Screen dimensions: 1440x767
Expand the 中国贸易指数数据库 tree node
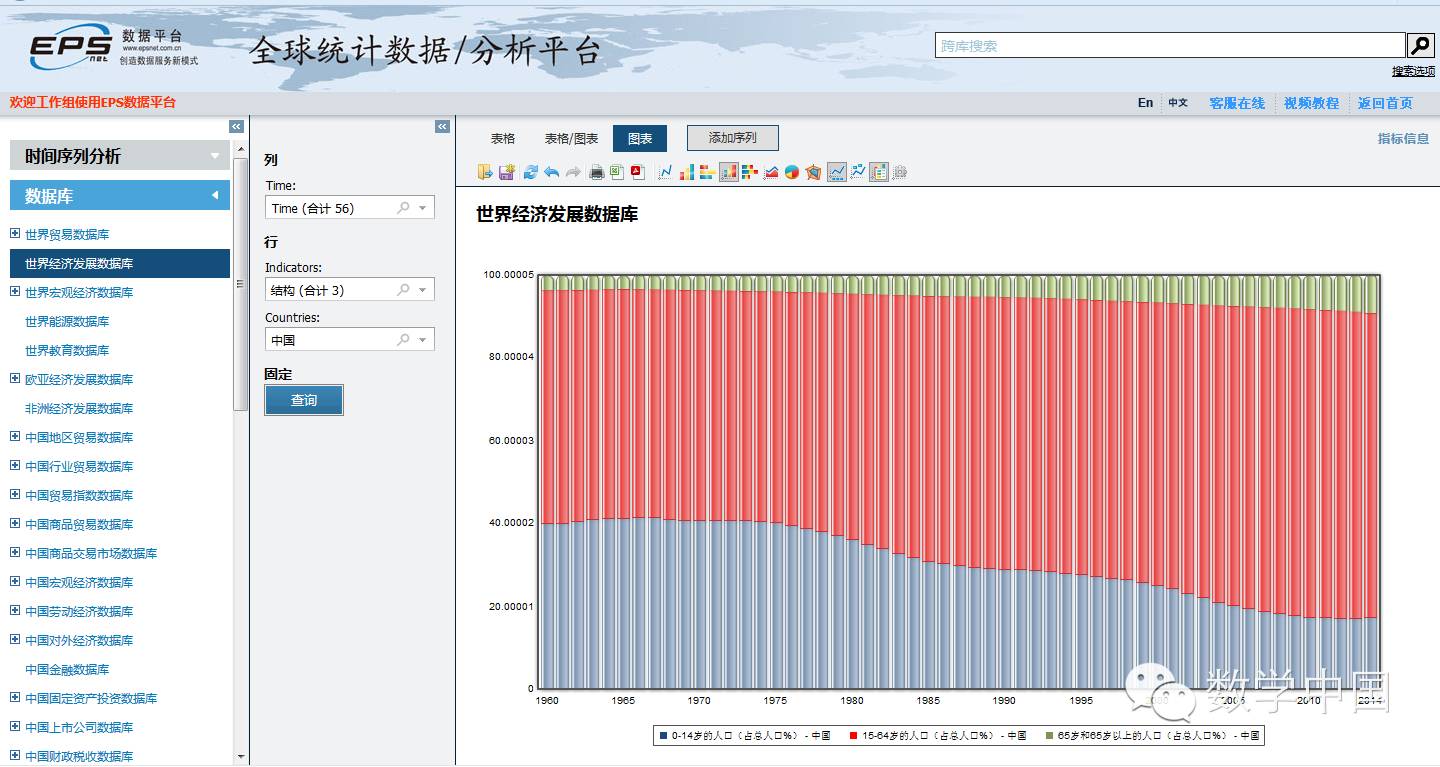click(15, 495)
